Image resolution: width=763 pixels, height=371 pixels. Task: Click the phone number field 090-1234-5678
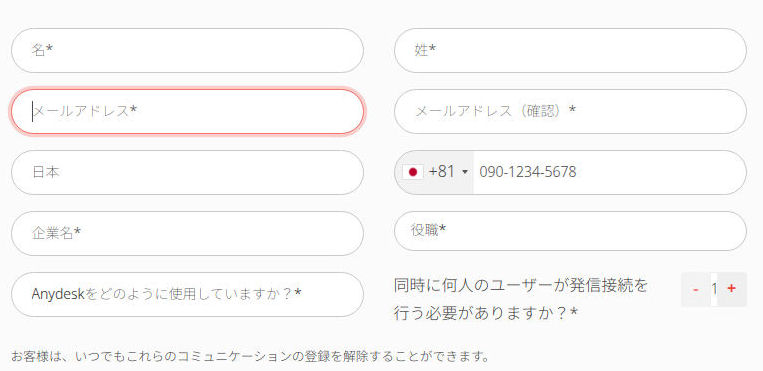pos(609,172)
